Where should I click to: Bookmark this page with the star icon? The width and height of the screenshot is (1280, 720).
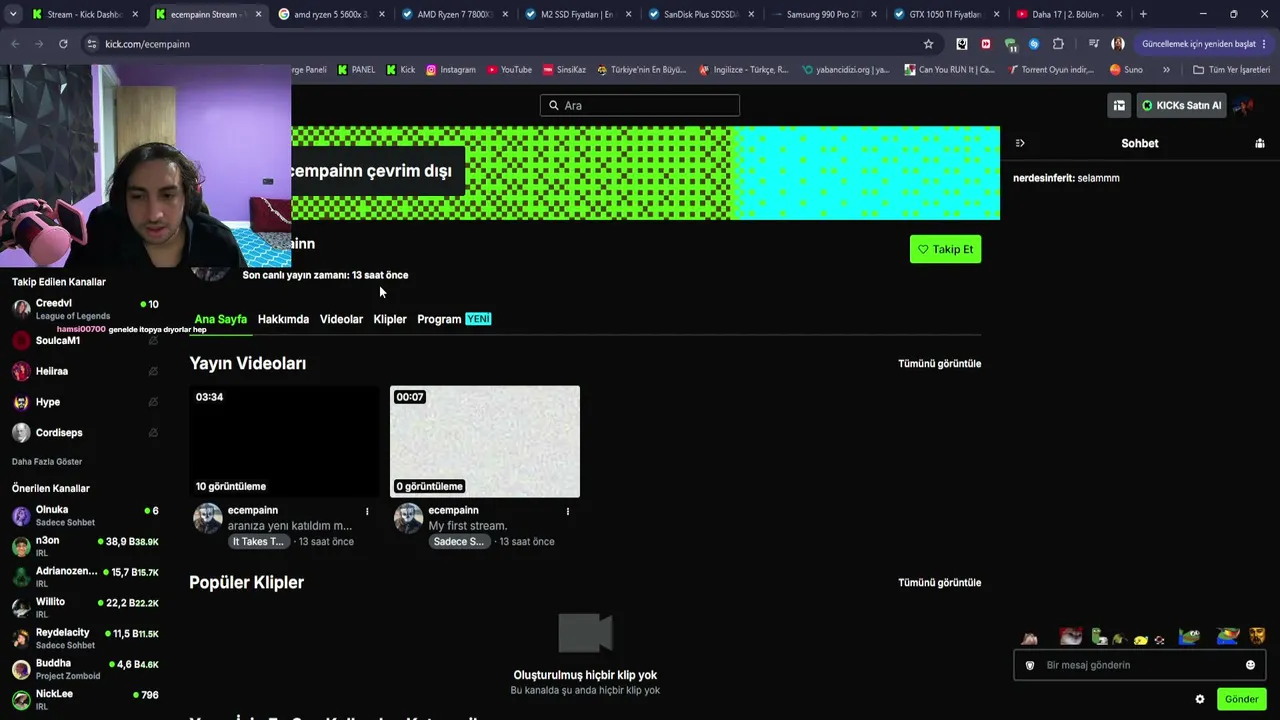click(928, 44)
